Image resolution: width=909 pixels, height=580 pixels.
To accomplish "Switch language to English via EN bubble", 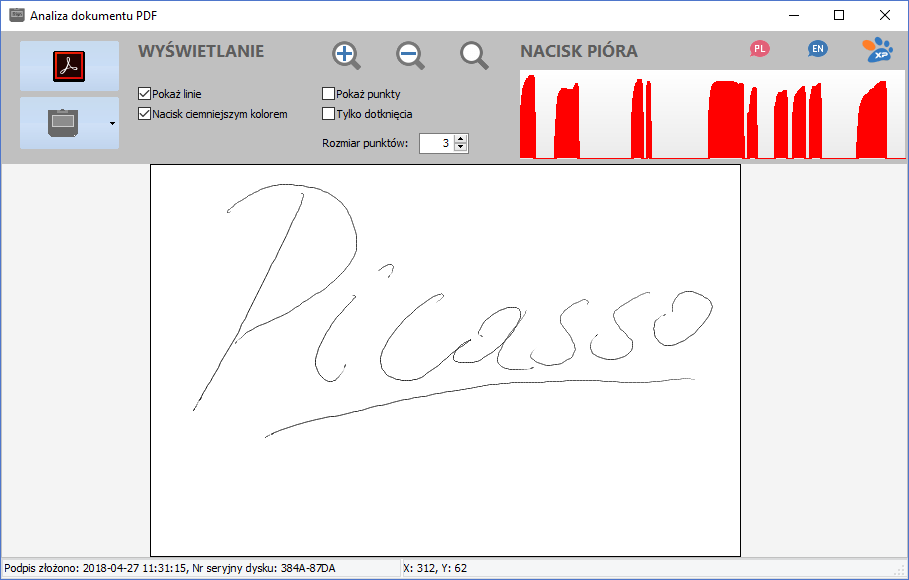I will point(817,49).
